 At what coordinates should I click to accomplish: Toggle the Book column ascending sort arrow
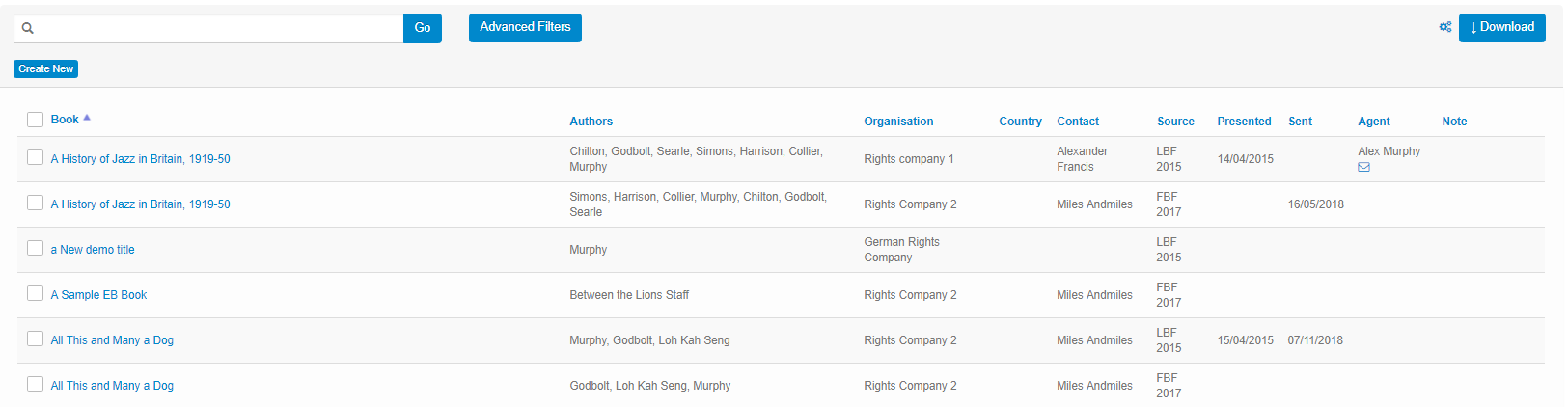pyautogui.click(x=87, y=118)
